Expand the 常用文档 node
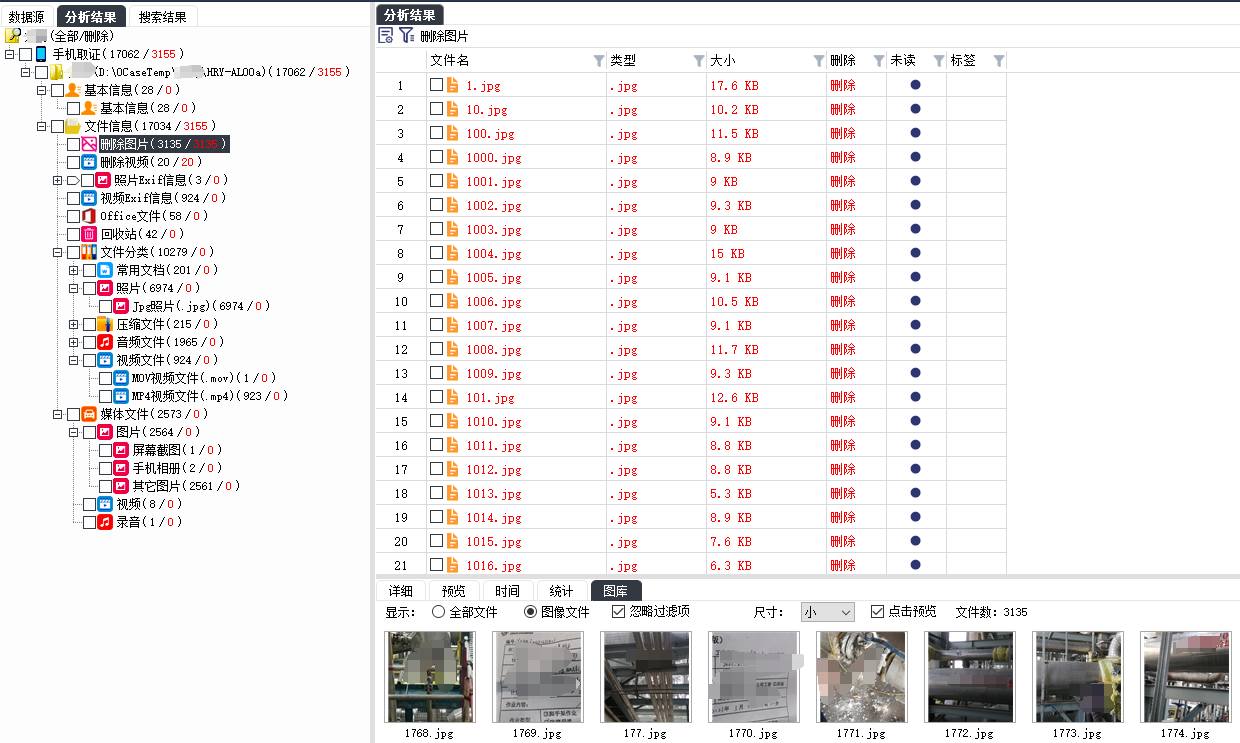This screenshot has height=743, width=1240. click(74, 270)
